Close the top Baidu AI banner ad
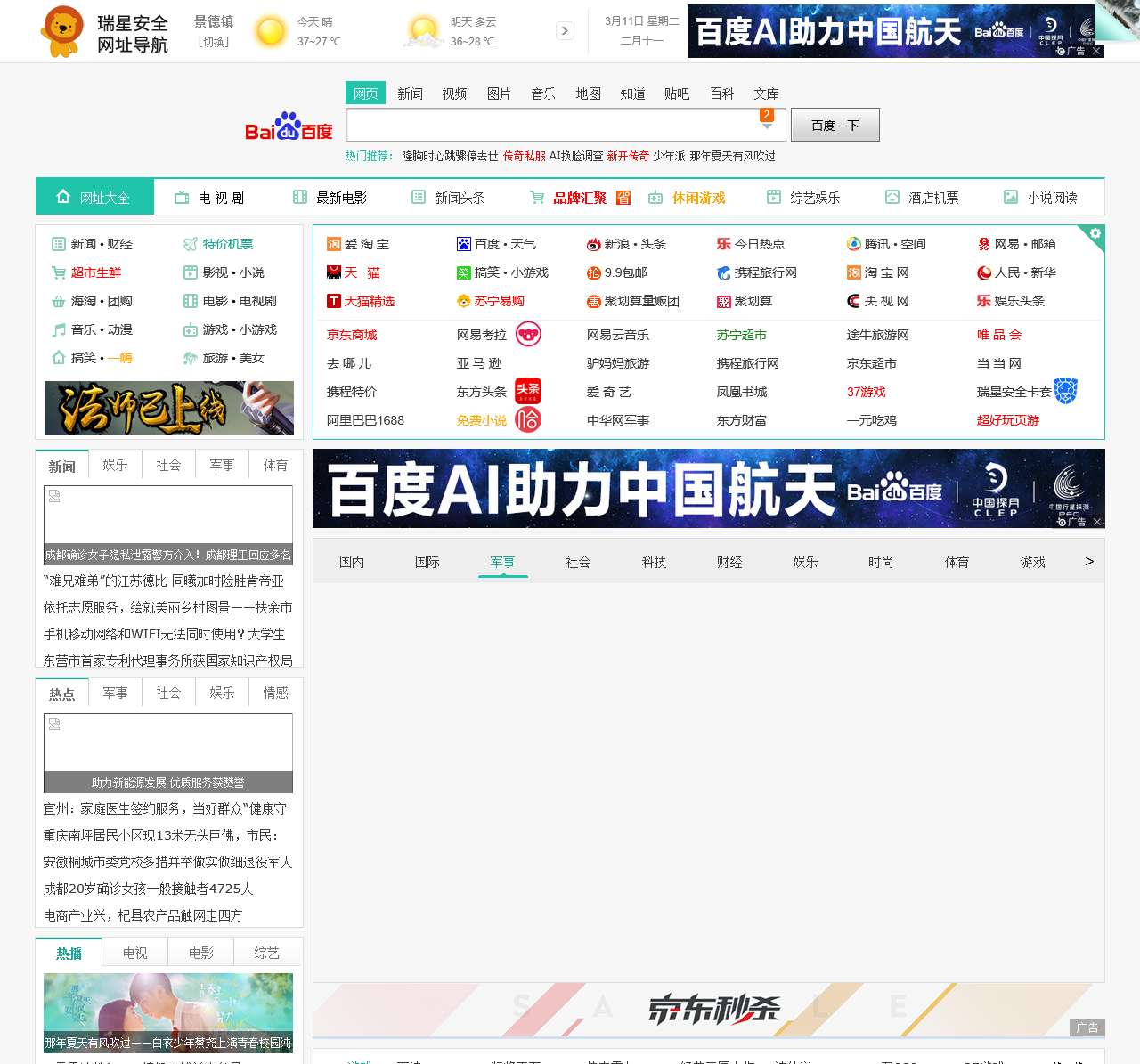This screenshot has height=1064, width=1140. point(1096,51)
